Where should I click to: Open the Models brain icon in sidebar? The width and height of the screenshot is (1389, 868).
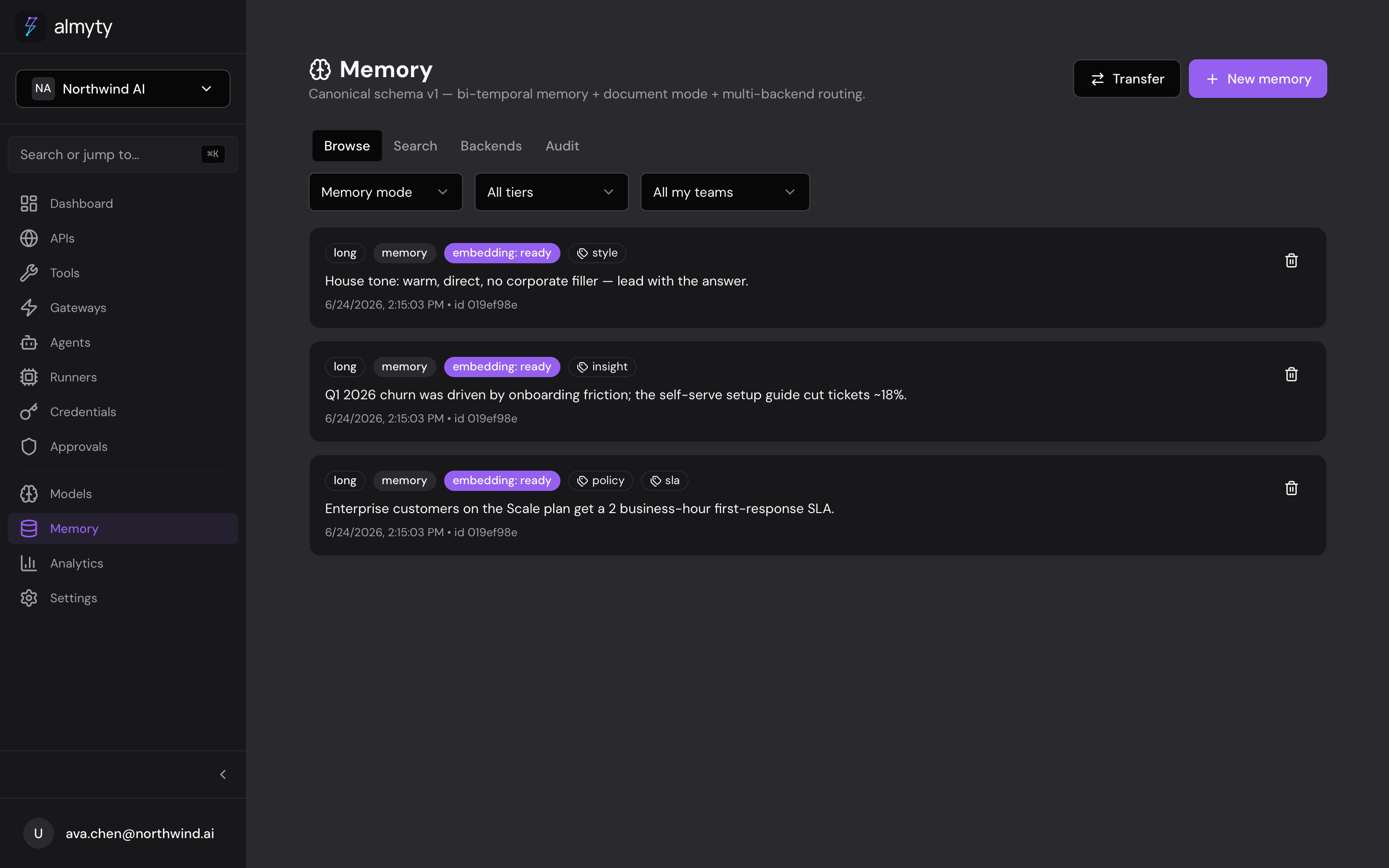pyautogui.click(x=29, y=494)
